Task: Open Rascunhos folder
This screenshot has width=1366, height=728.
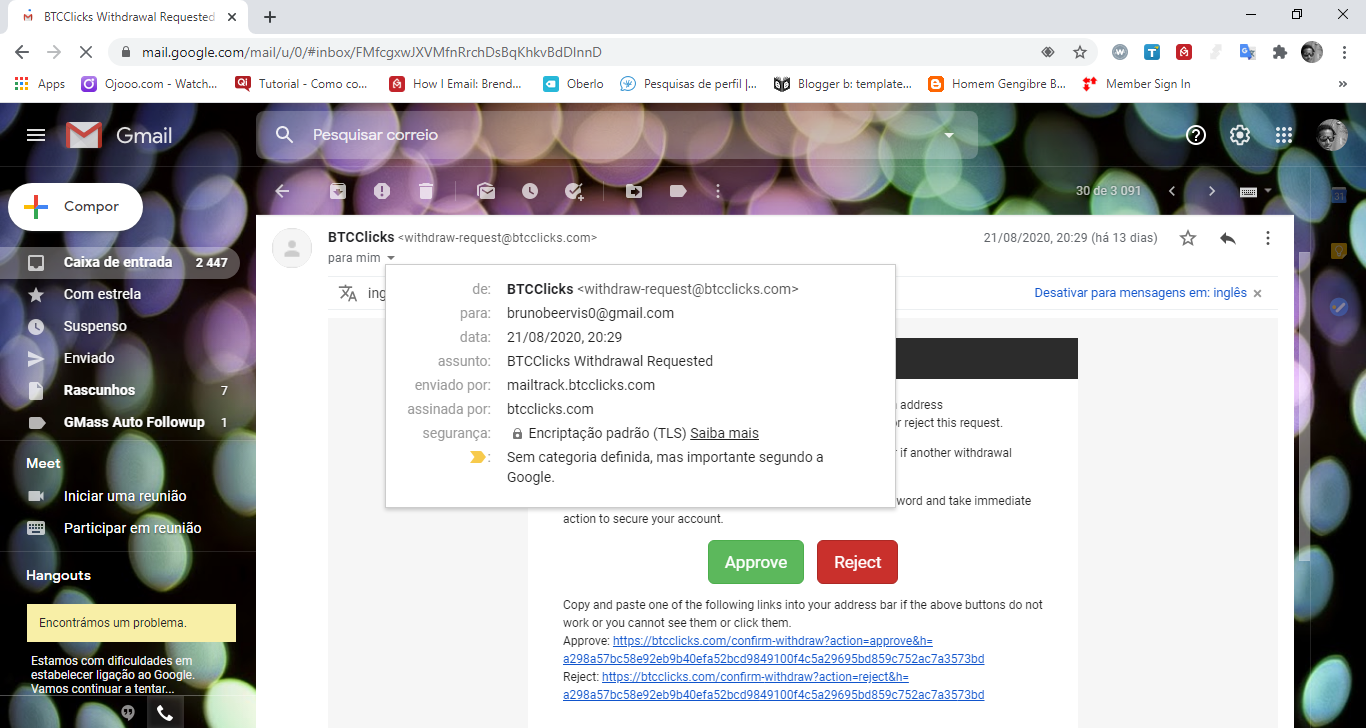Action: (x=120, y=390)
